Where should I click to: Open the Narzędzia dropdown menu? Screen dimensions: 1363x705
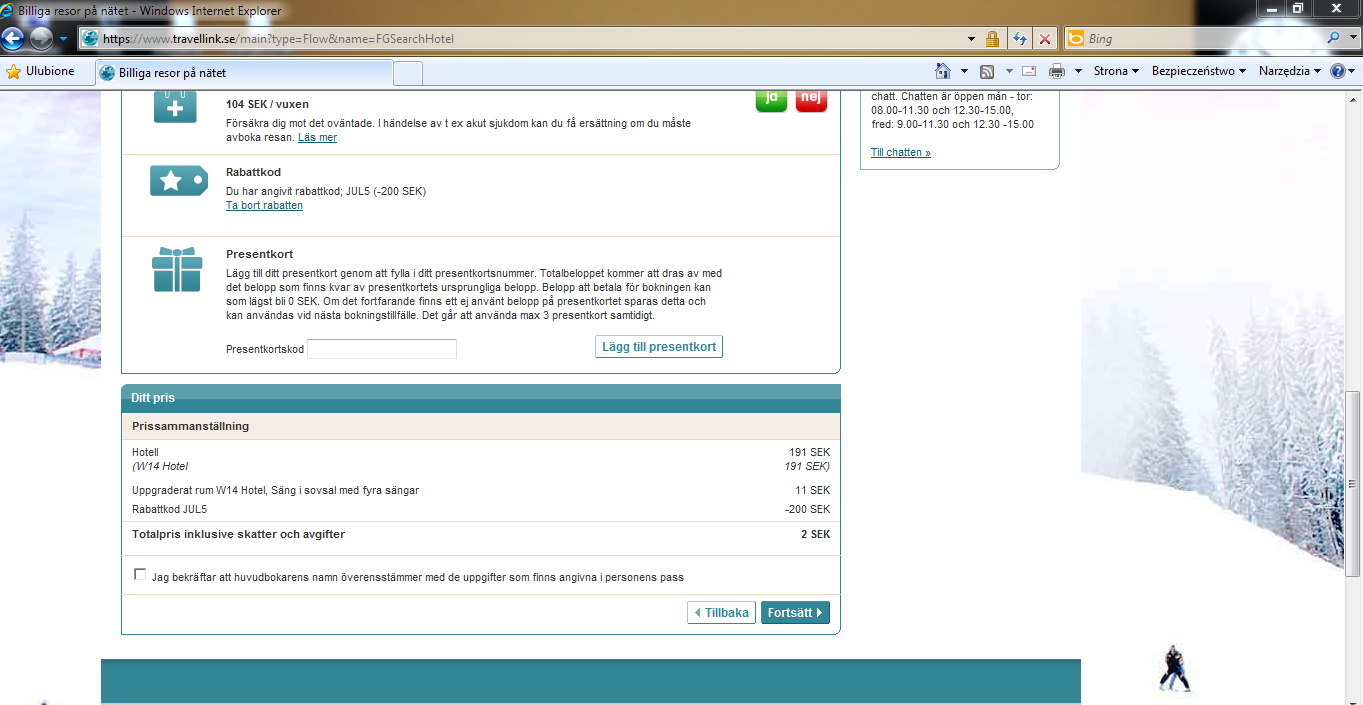click(1290, 71)
